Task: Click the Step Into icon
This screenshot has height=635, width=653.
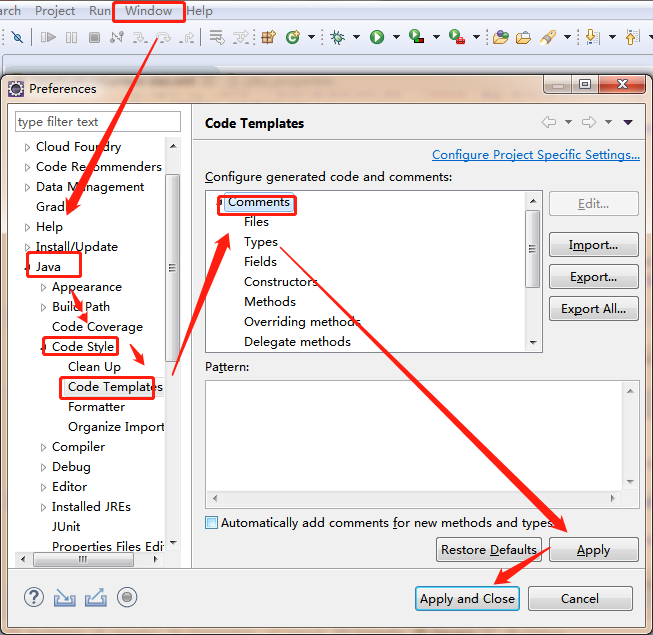Action: [140, 37]
